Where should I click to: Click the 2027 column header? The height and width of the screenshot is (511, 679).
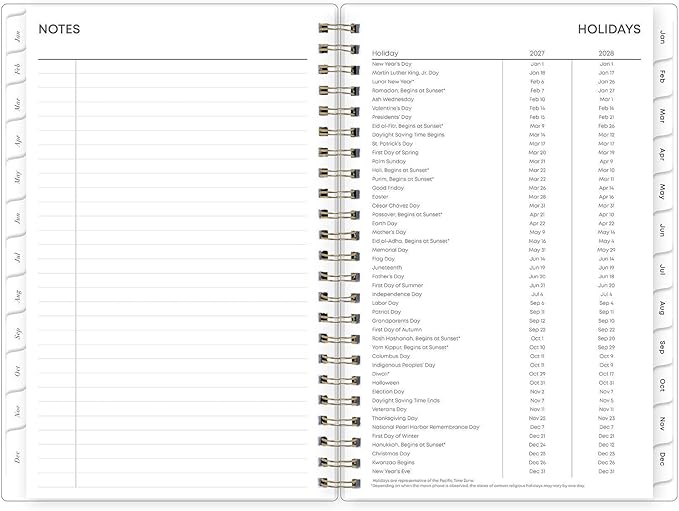[537, 53]
